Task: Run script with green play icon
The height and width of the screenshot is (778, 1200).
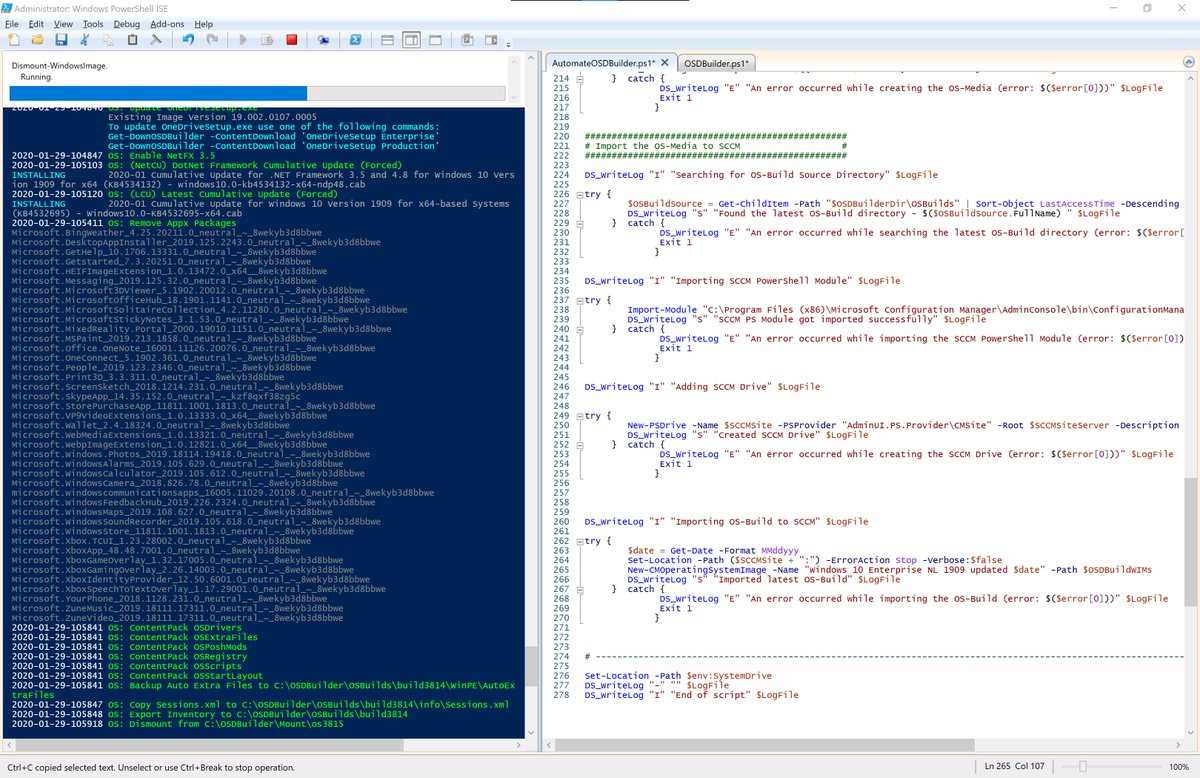Action: 243,40
